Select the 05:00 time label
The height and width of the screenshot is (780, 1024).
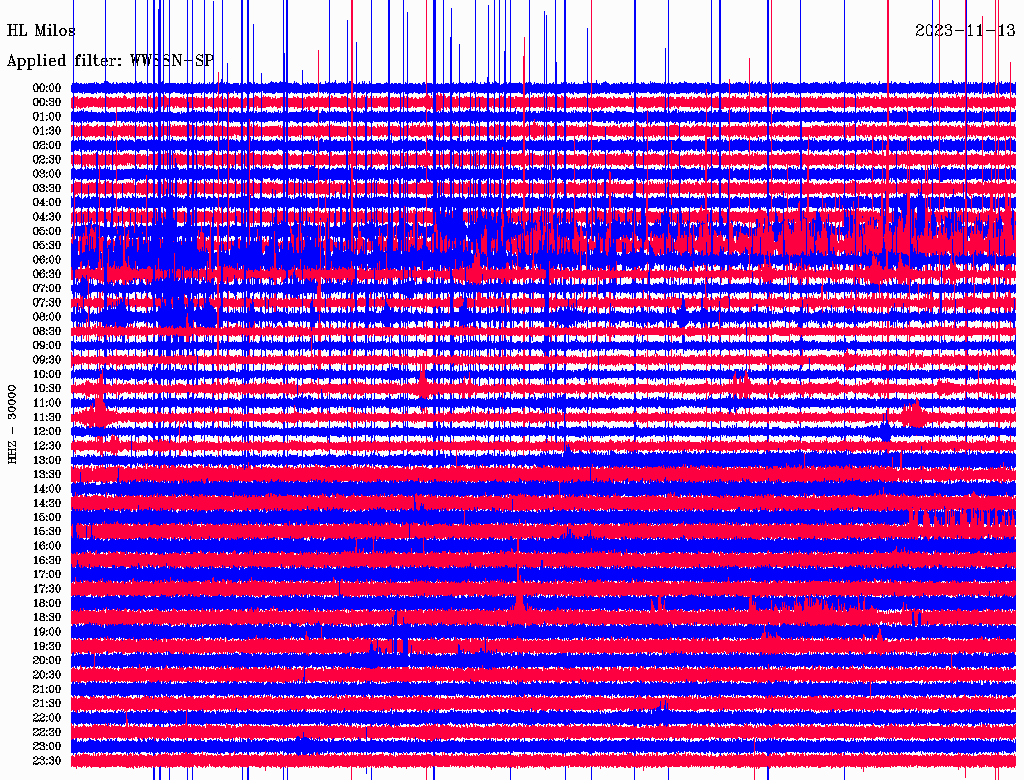[47, 231]
